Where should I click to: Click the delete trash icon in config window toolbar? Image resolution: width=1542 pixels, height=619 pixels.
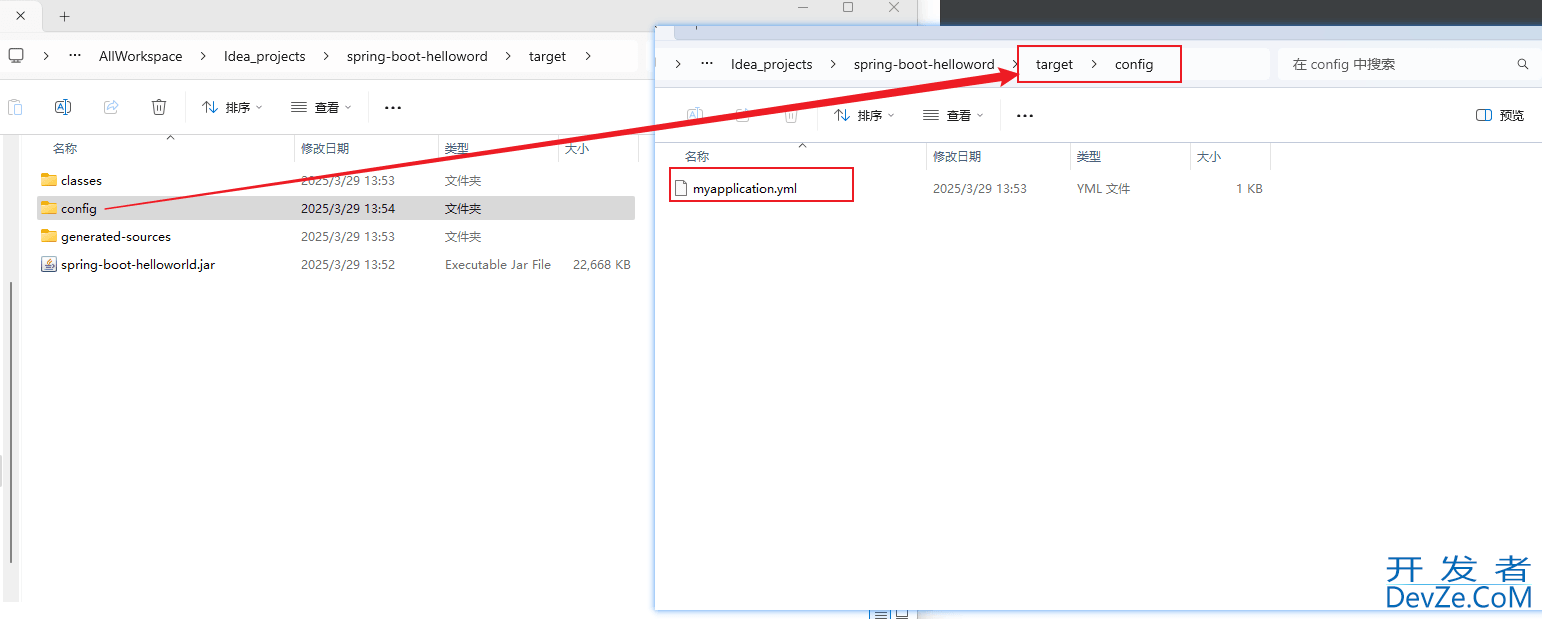[x=791, y=115]
